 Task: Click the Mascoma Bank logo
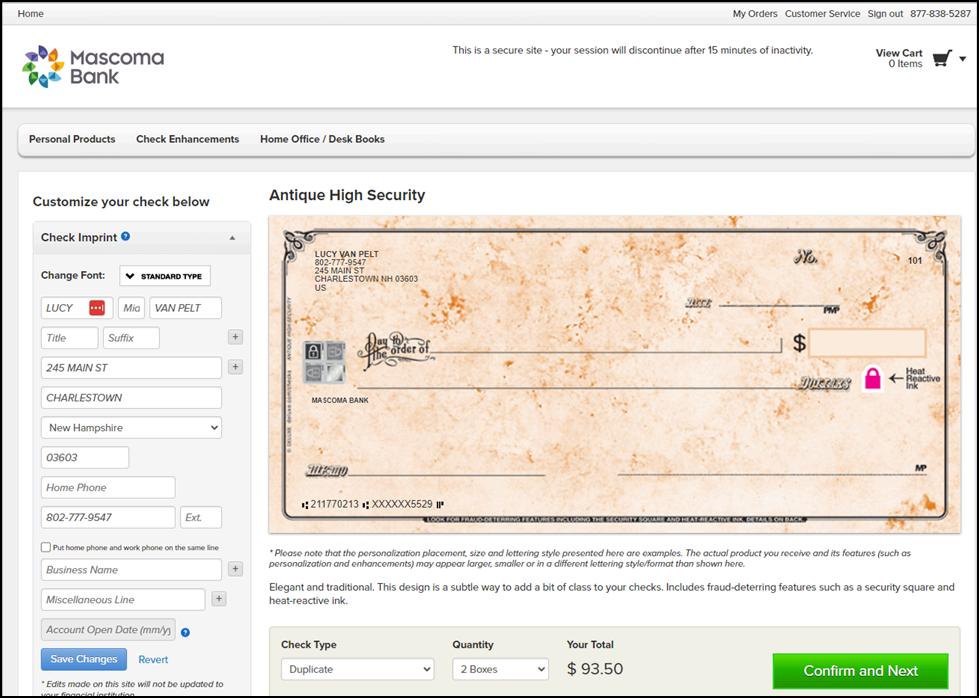tap(93, 66)
